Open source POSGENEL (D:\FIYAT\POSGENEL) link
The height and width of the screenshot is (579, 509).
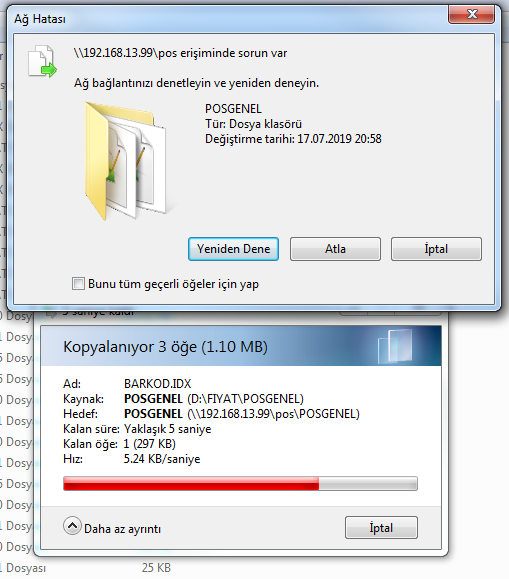pos(214,399)
